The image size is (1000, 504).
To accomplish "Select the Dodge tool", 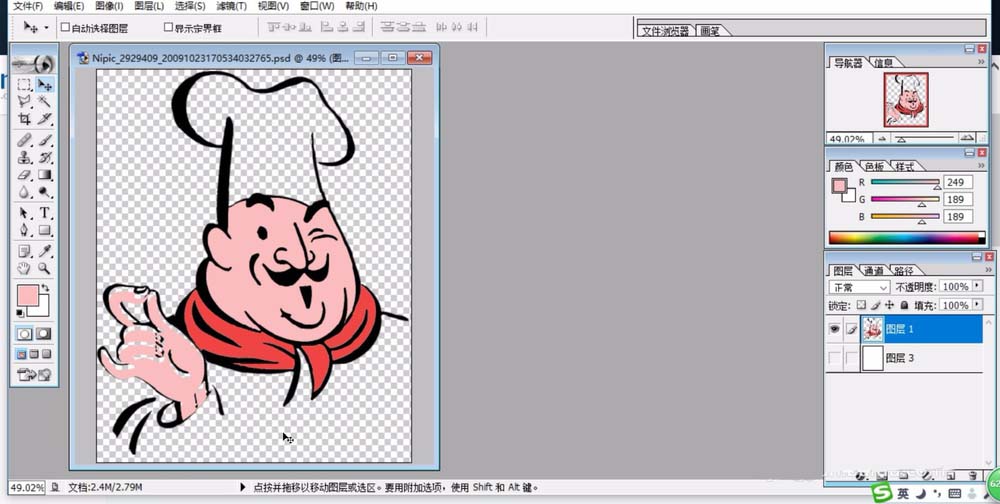I will click(x=45, y=191).
